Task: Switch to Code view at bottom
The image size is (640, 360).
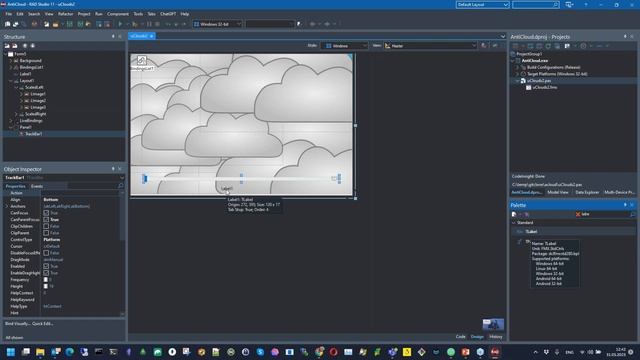Action: 460,337
